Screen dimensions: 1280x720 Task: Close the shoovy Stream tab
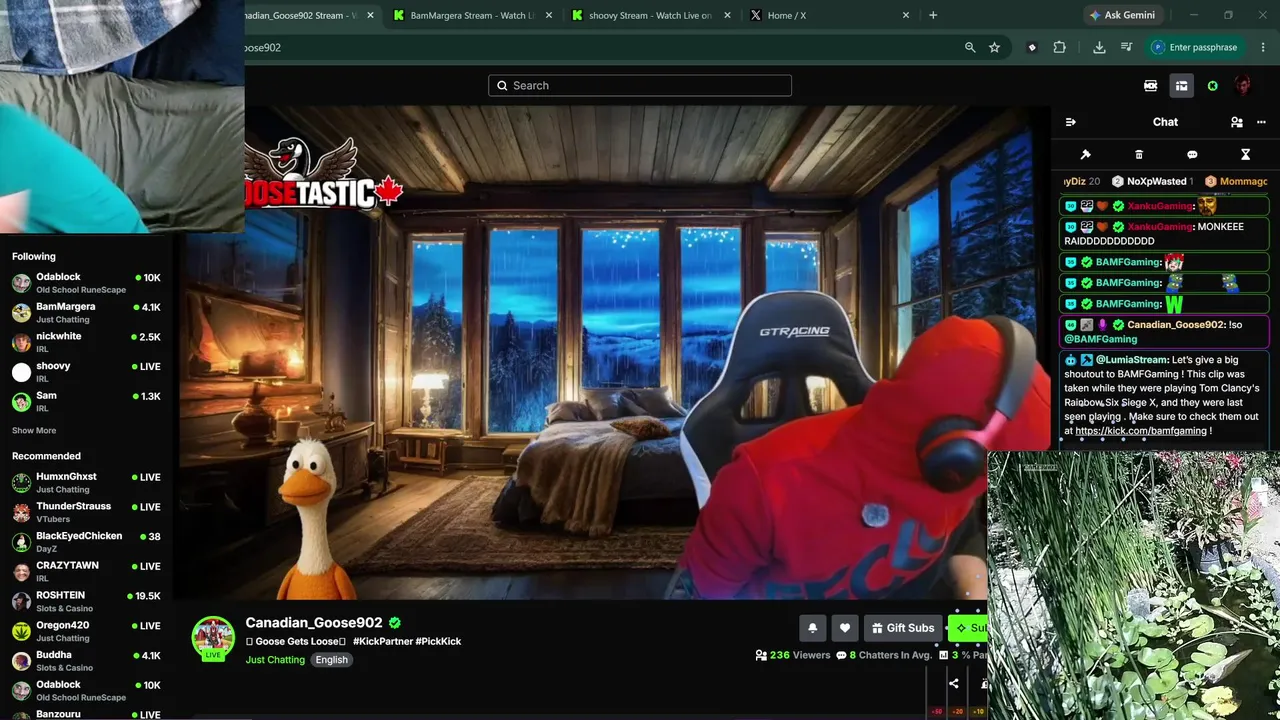[727, 15]
